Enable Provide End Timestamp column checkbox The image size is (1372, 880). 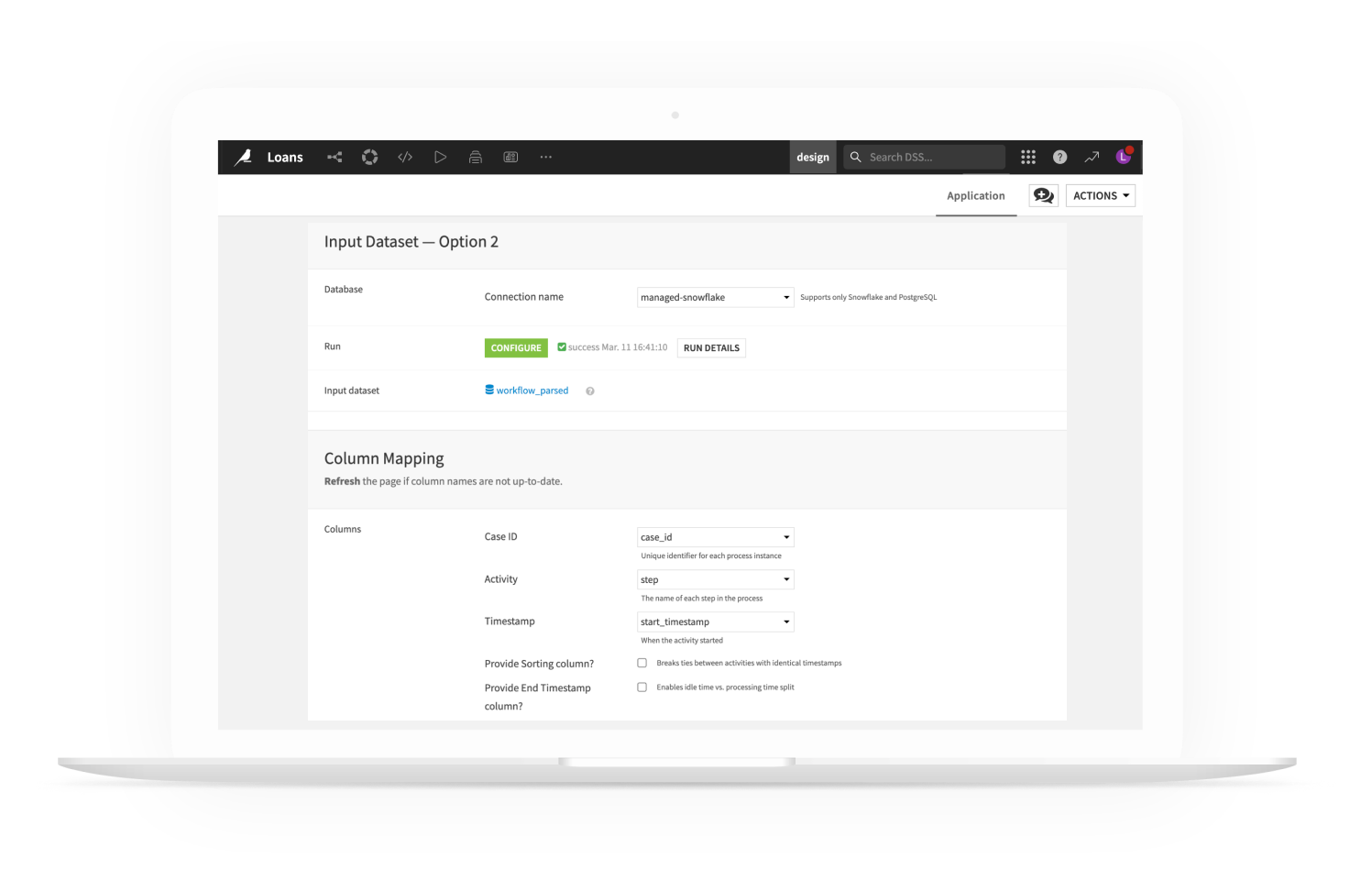pos(642,687)
